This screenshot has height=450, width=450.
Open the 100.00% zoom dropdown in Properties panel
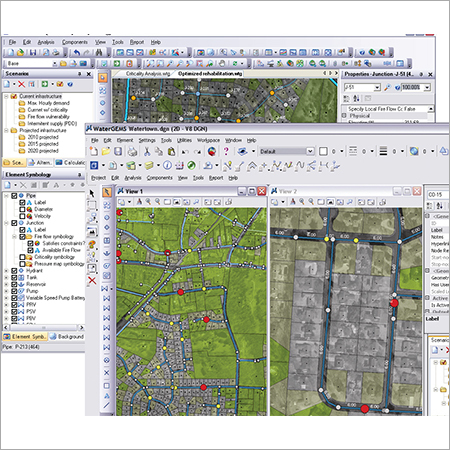(427, 87)
